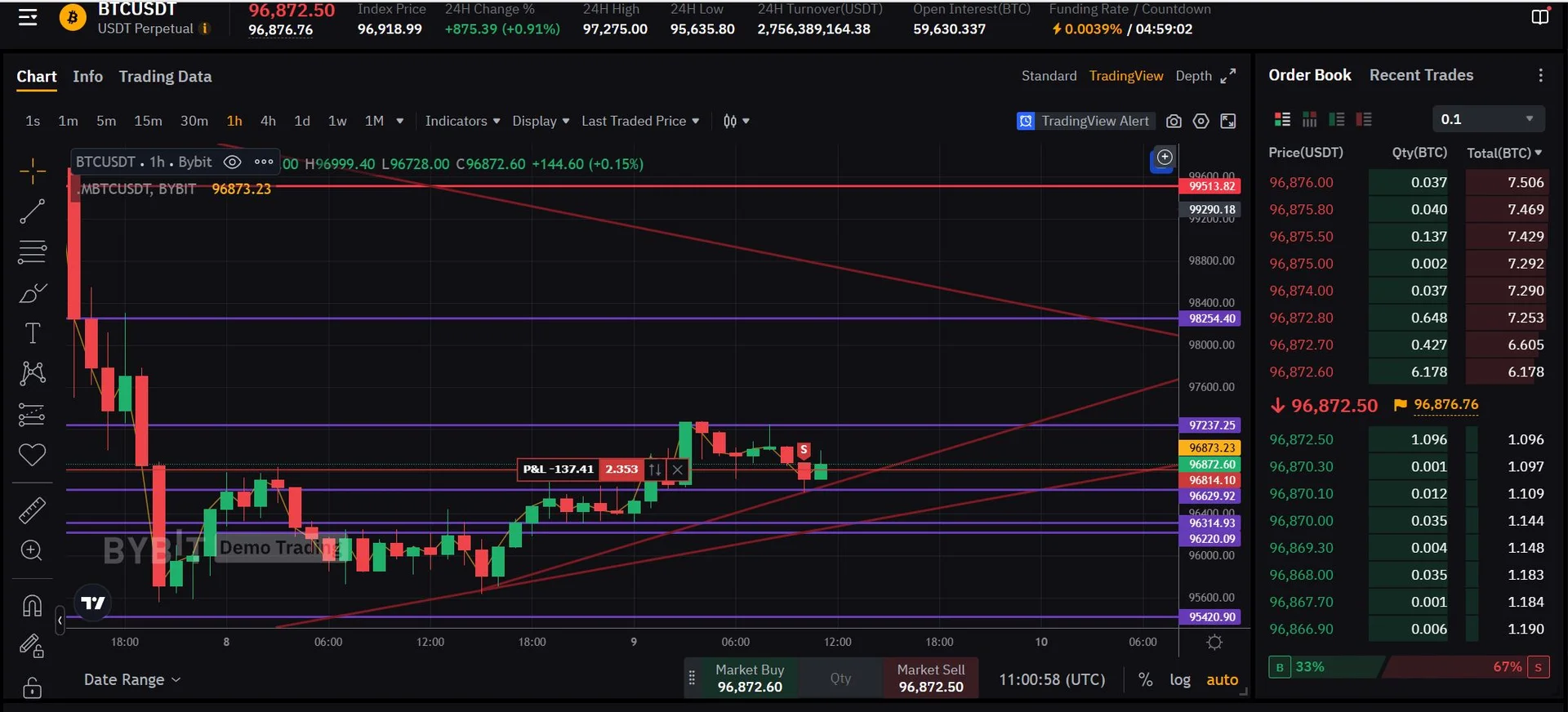Screen dimensions: 1568x712
Task: Select the ruler measure tool
Action: click(33, 510)
